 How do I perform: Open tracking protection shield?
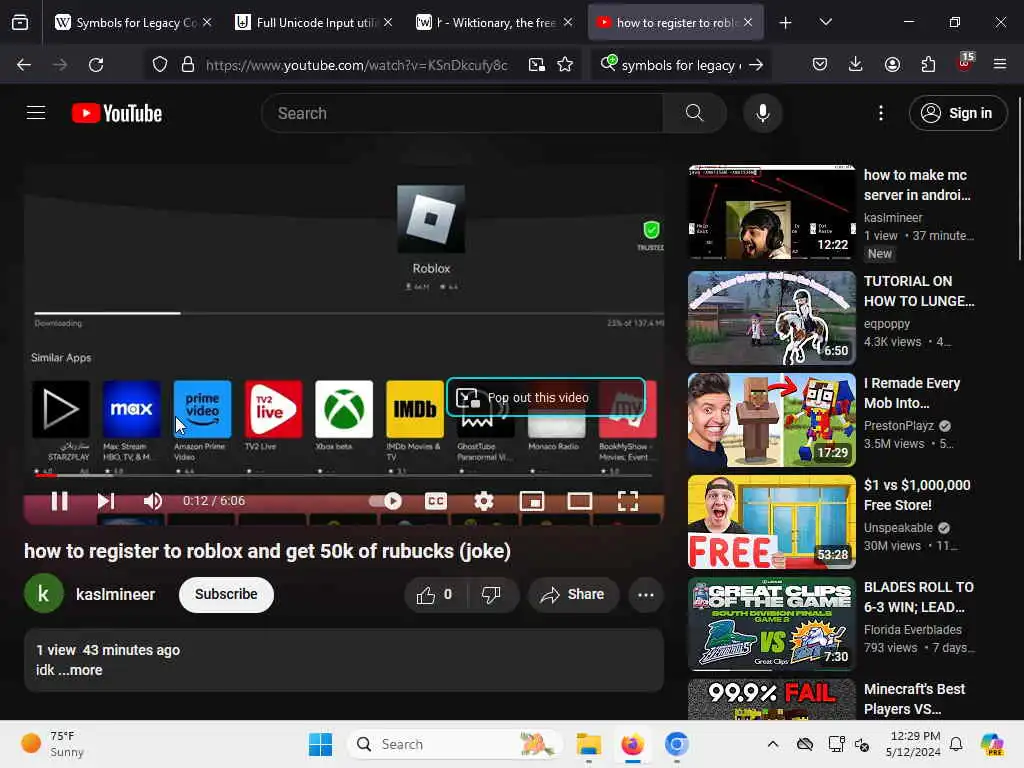[160, 64]
